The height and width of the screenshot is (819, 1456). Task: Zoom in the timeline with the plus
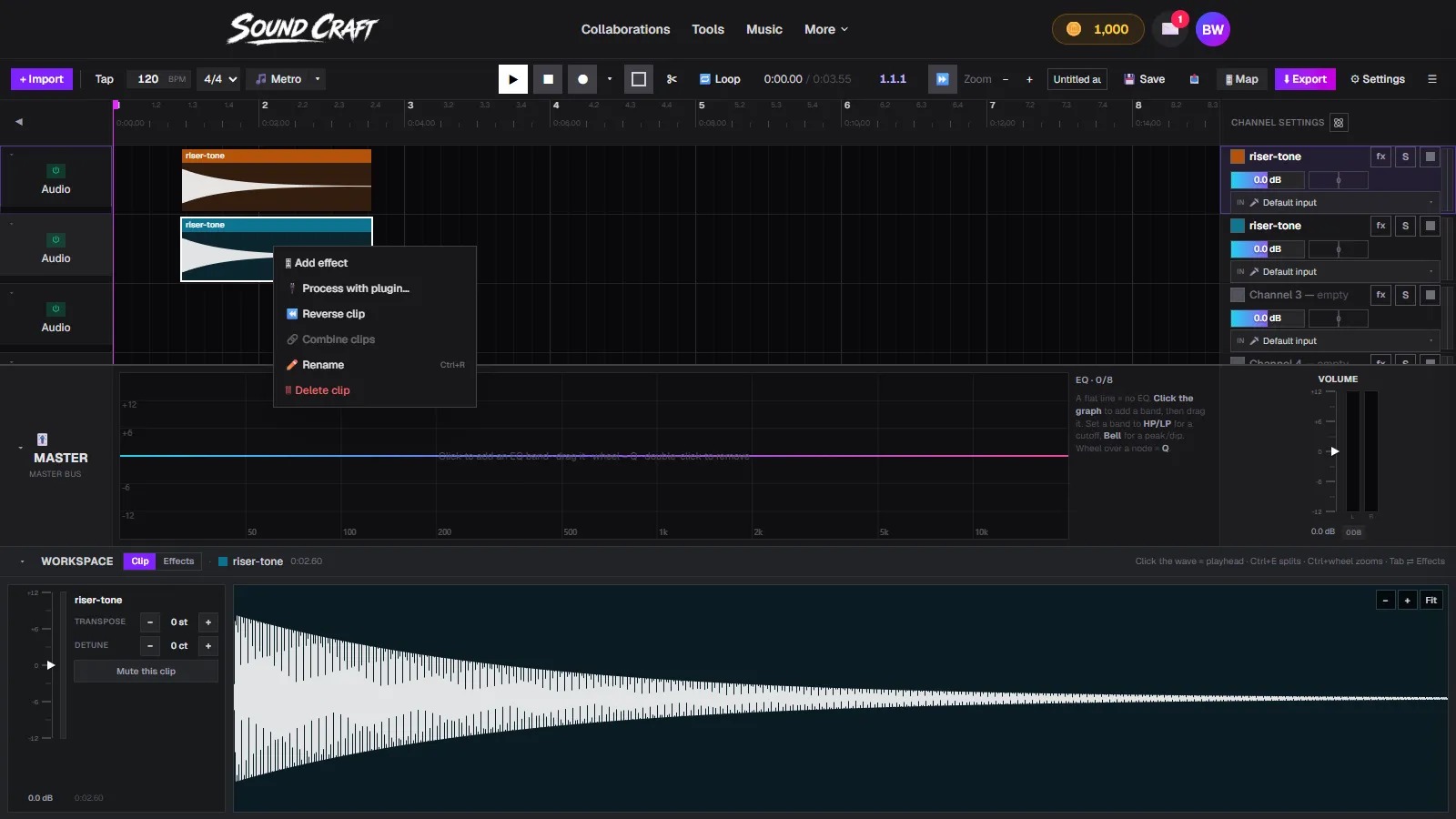point(1029,79)
